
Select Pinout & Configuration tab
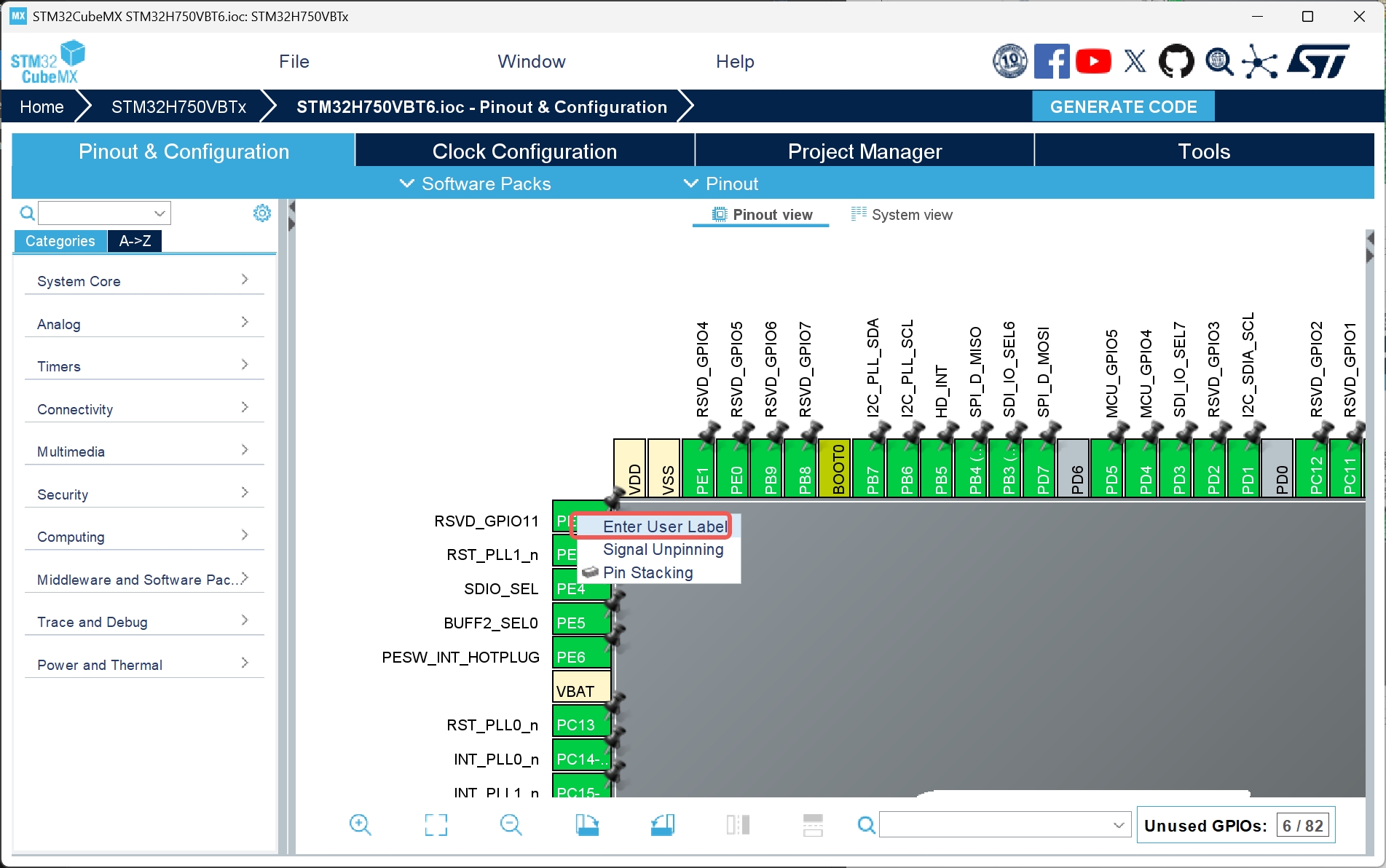coord(184,151)
